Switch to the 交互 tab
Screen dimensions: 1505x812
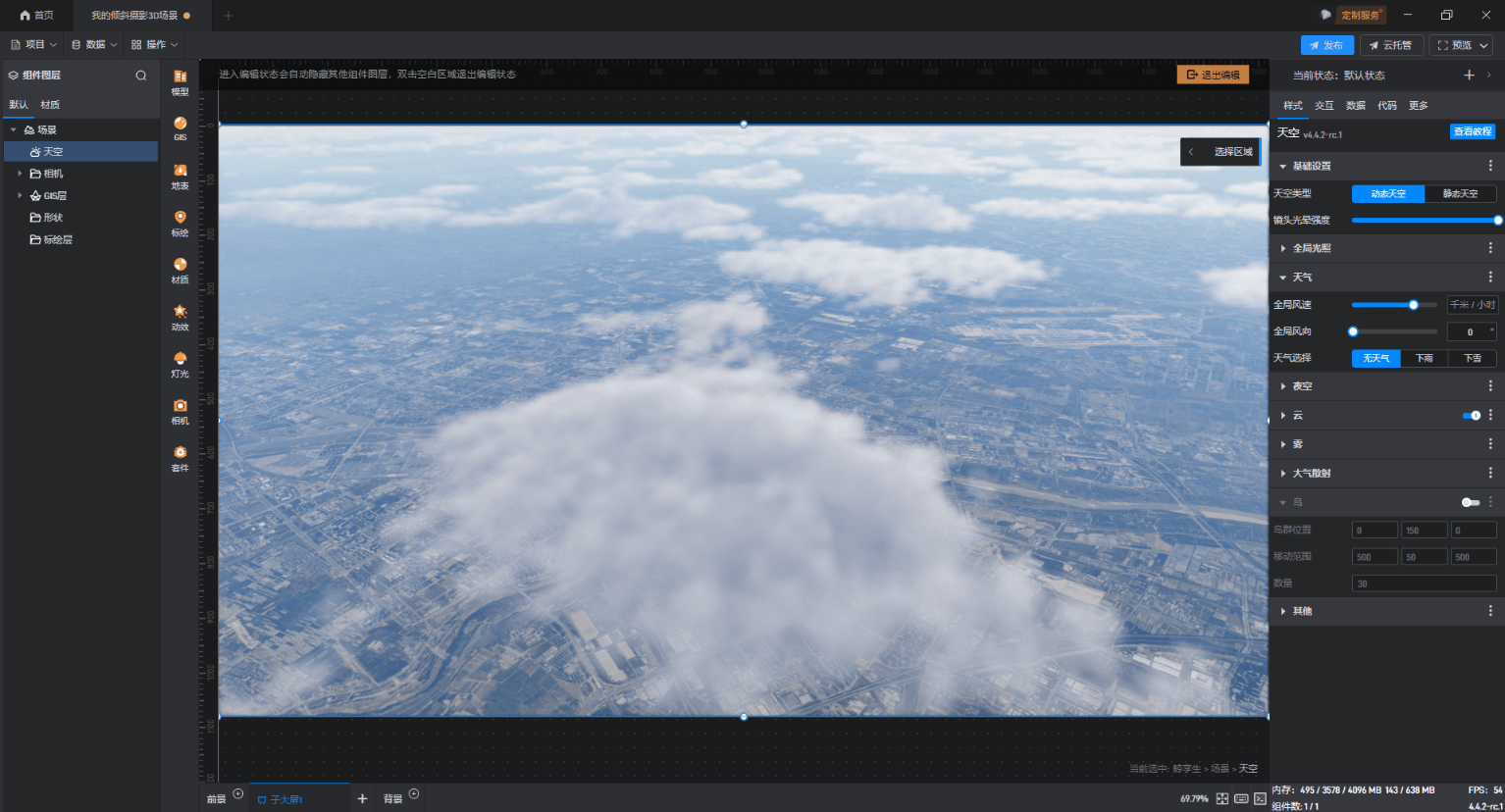click(x=1323, y=106)
